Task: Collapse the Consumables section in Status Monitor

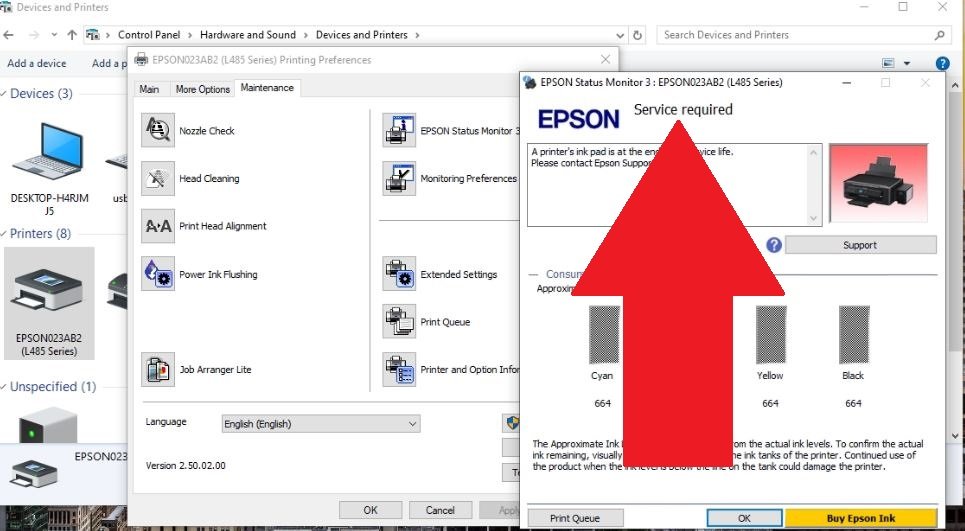Action: pos(534,274)
